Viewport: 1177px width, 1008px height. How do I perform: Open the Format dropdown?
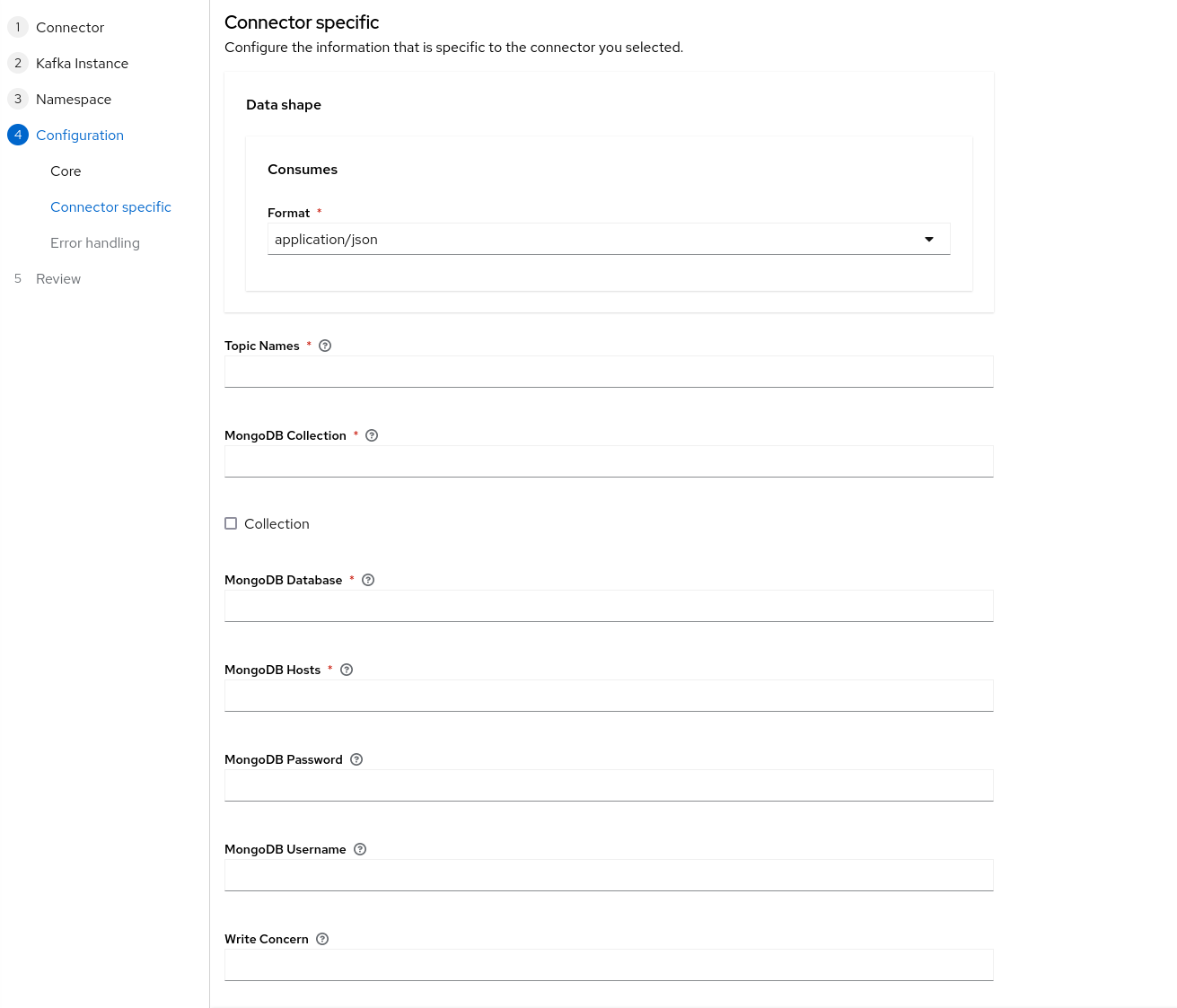pos(608,240)
